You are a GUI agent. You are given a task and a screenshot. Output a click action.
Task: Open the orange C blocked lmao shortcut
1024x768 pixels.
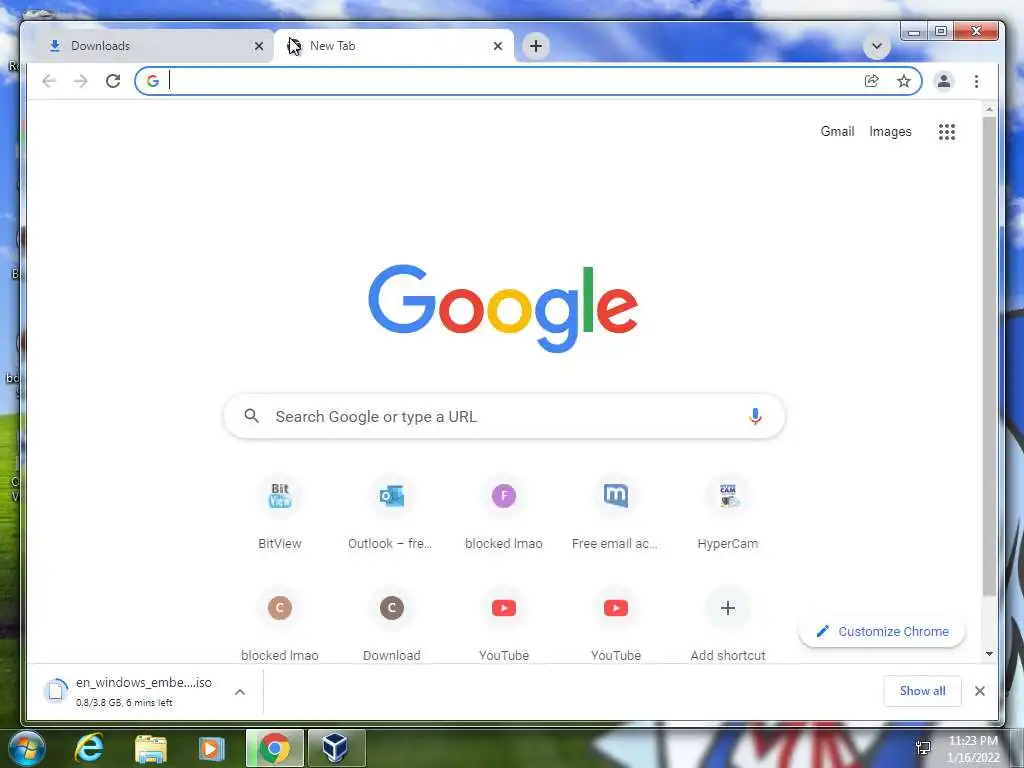pos(280,624)
